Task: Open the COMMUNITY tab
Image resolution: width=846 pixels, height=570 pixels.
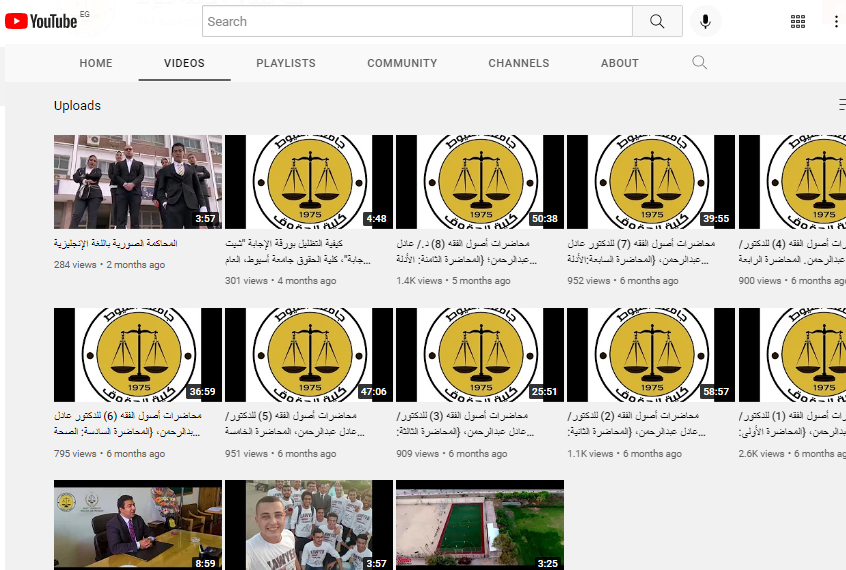Action: tap(402, 63)
